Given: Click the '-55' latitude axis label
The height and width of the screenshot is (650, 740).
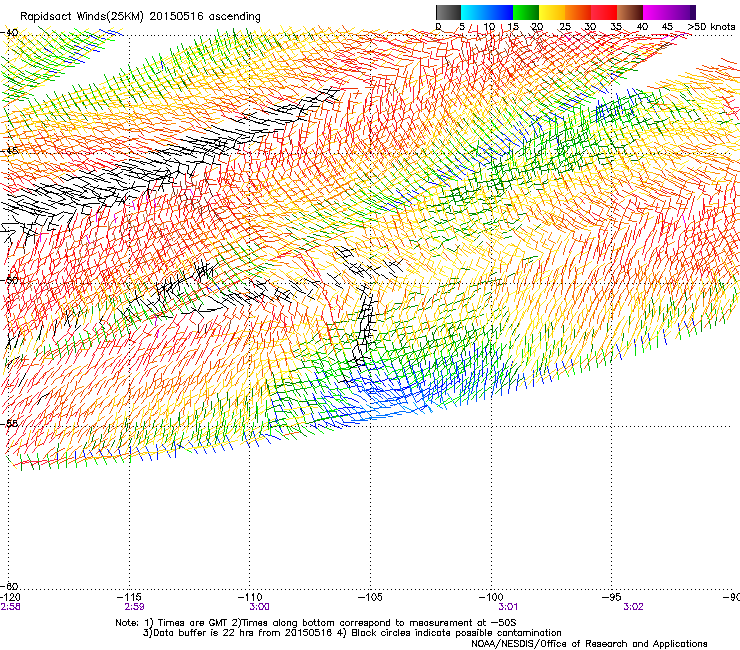Looking at the screenshot, I should pos(10,423).
